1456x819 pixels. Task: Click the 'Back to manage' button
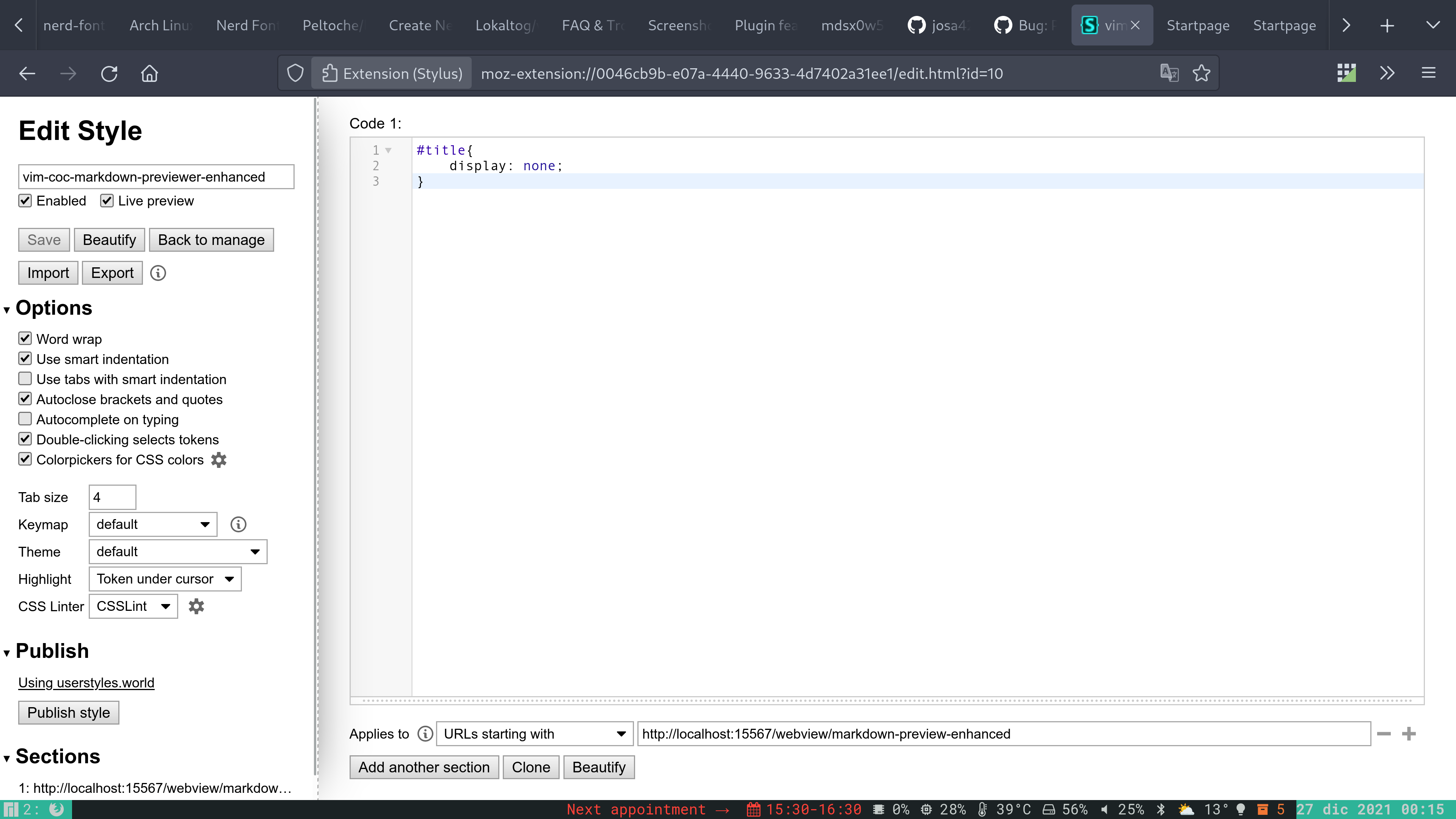(211, 240)
